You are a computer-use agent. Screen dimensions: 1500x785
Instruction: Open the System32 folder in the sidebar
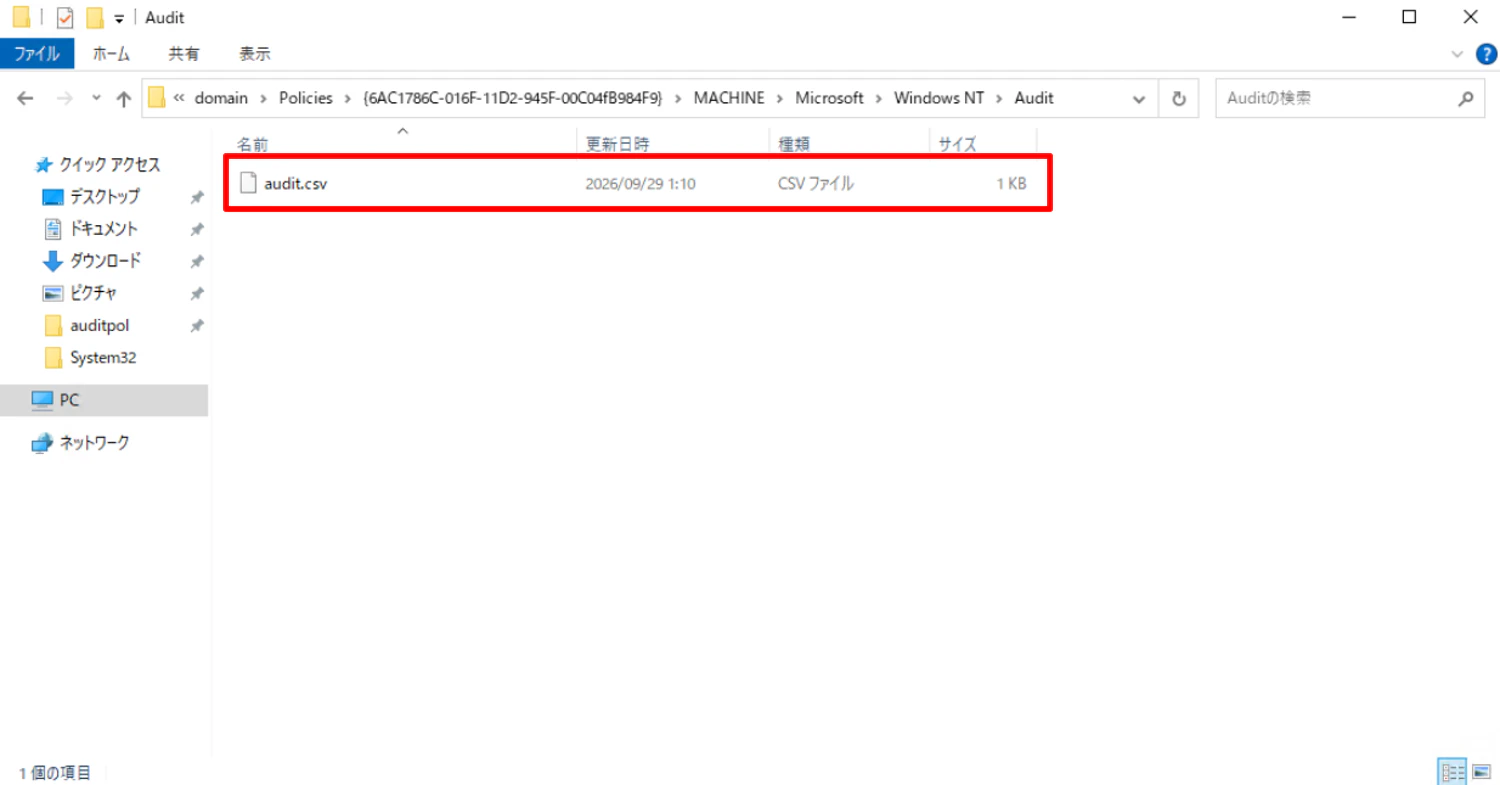click(103, 358)
